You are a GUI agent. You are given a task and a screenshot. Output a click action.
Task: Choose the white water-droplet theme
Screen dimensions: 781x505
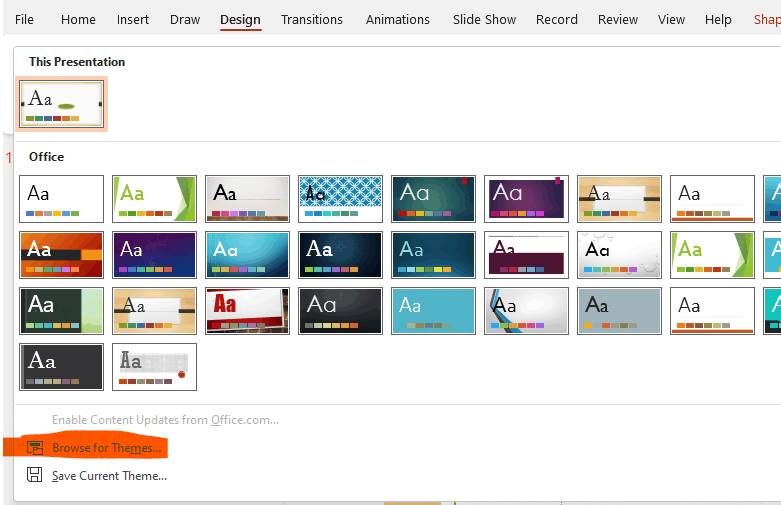click(619, 254)
